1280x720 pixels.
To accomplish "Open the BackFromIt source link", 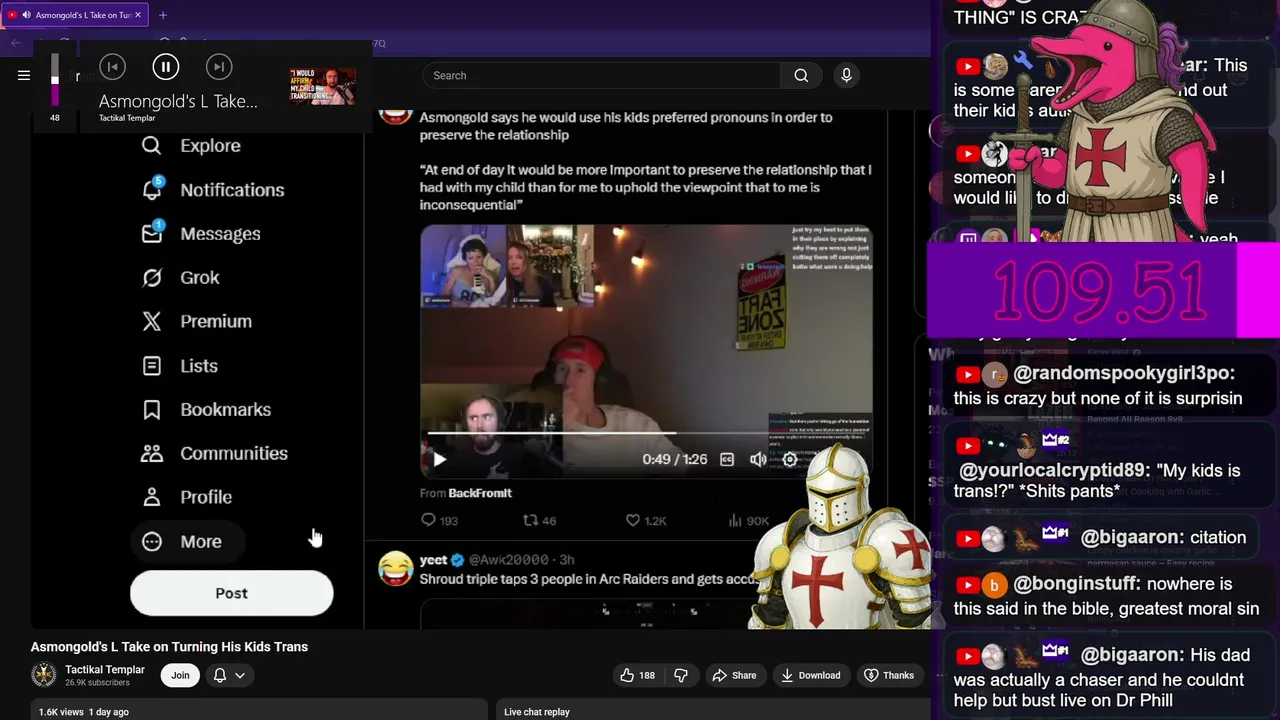I will click(x=480, y=493).
